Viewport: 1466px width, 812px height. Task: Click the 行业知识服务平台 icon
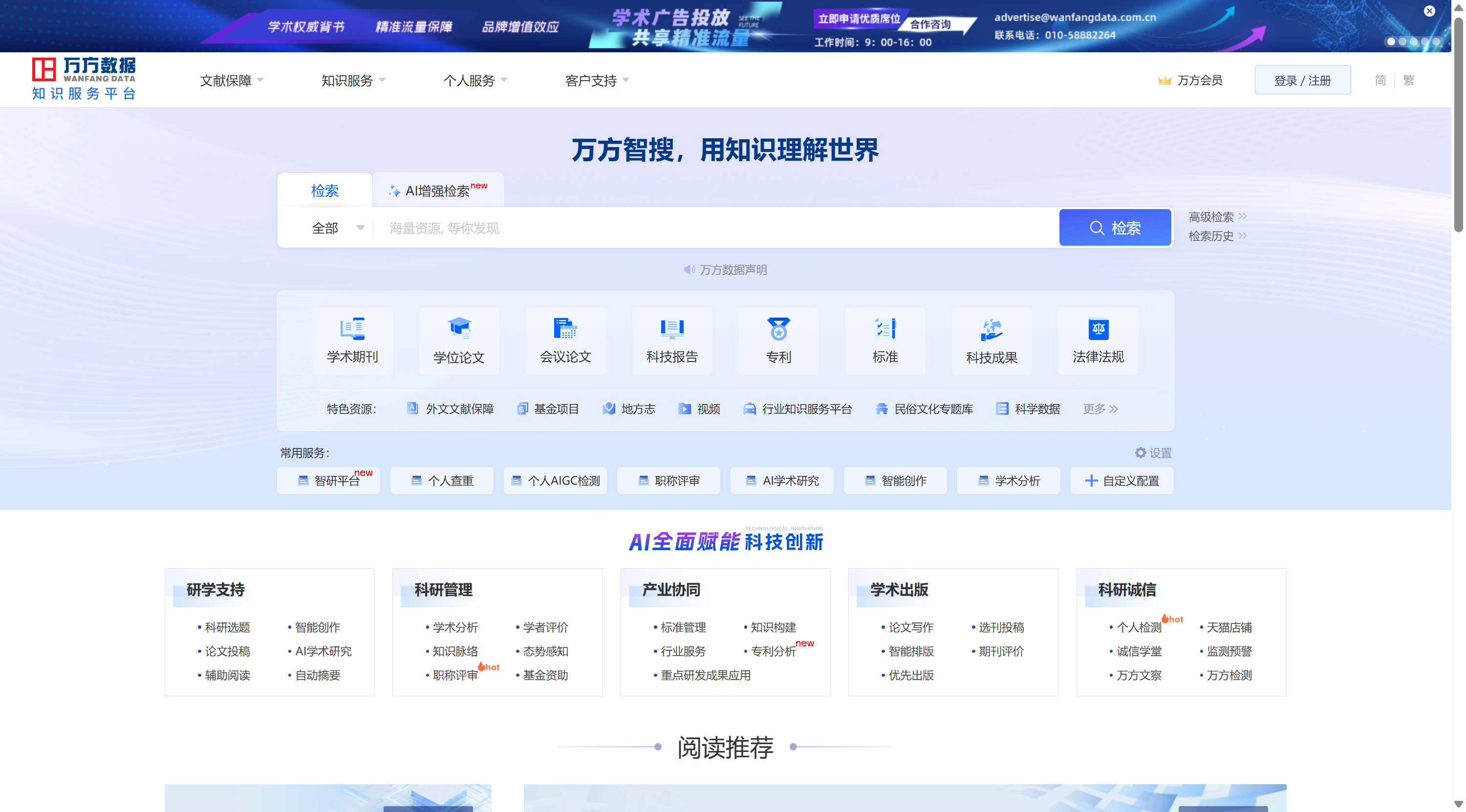coord(750,408)
